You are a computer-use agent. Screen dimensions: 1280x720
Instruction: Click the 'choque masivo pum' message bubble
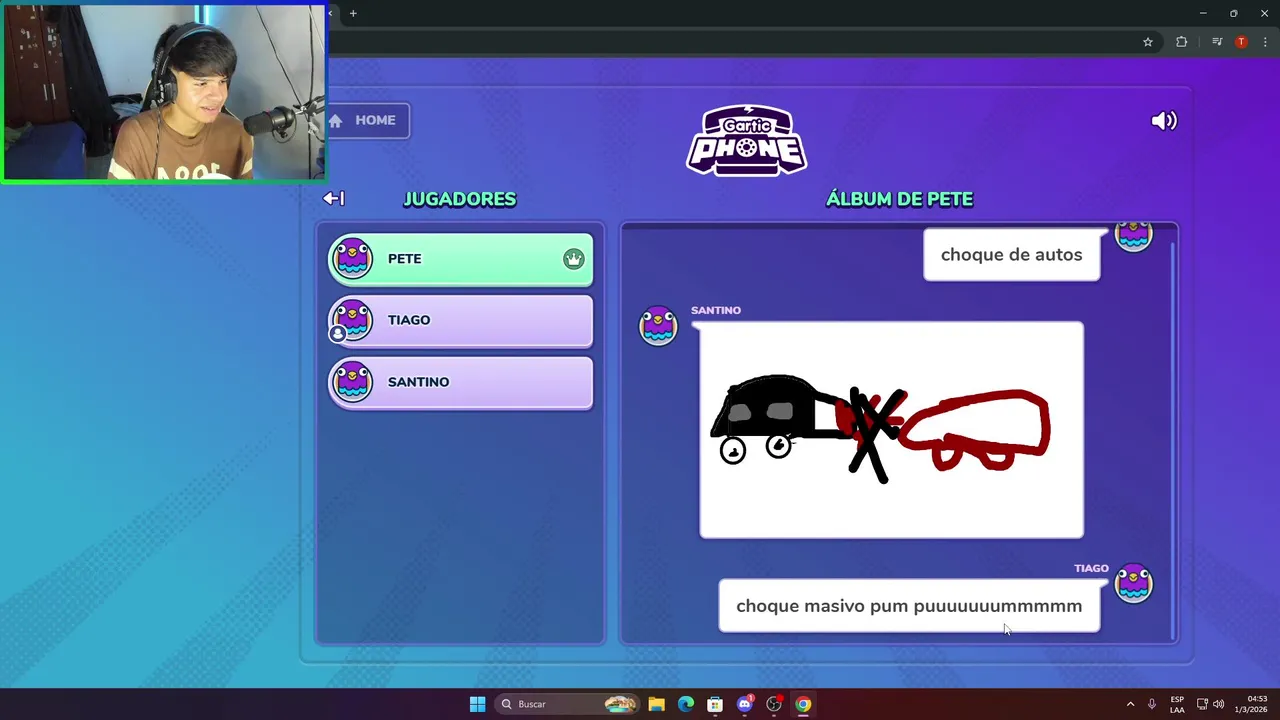pos(909,606)
